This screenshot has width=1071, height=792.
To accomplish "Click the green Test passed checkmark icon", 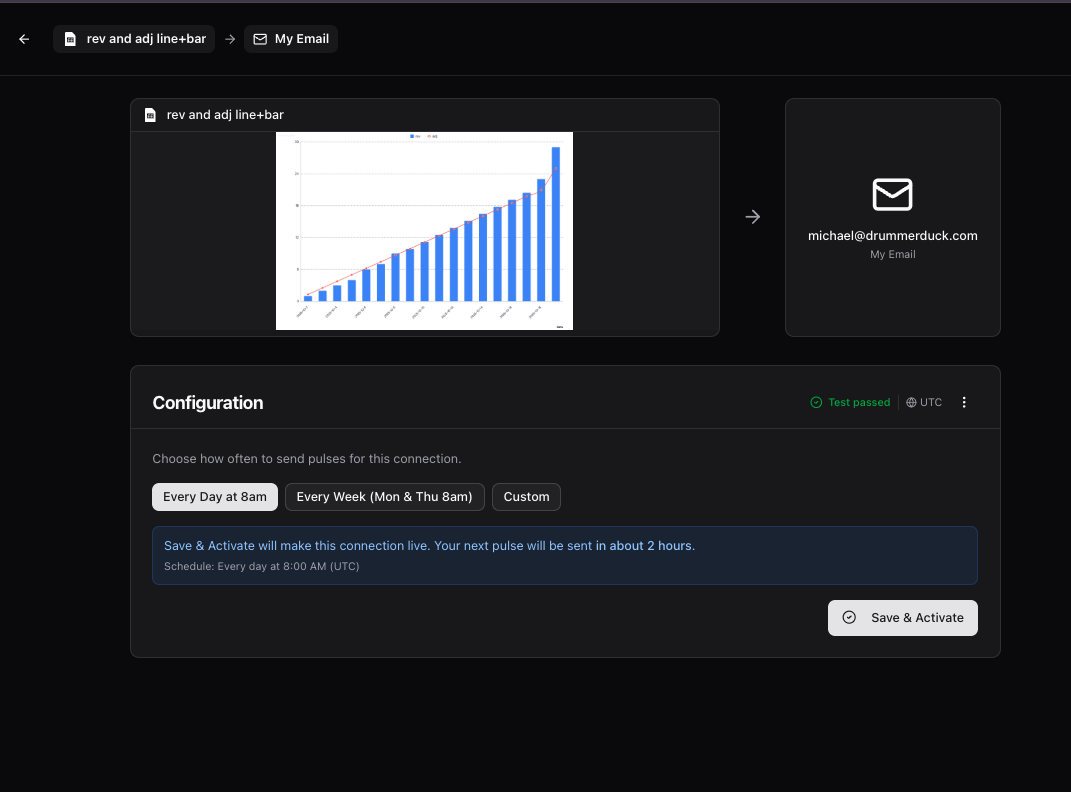I will click(x=815, y=402).
